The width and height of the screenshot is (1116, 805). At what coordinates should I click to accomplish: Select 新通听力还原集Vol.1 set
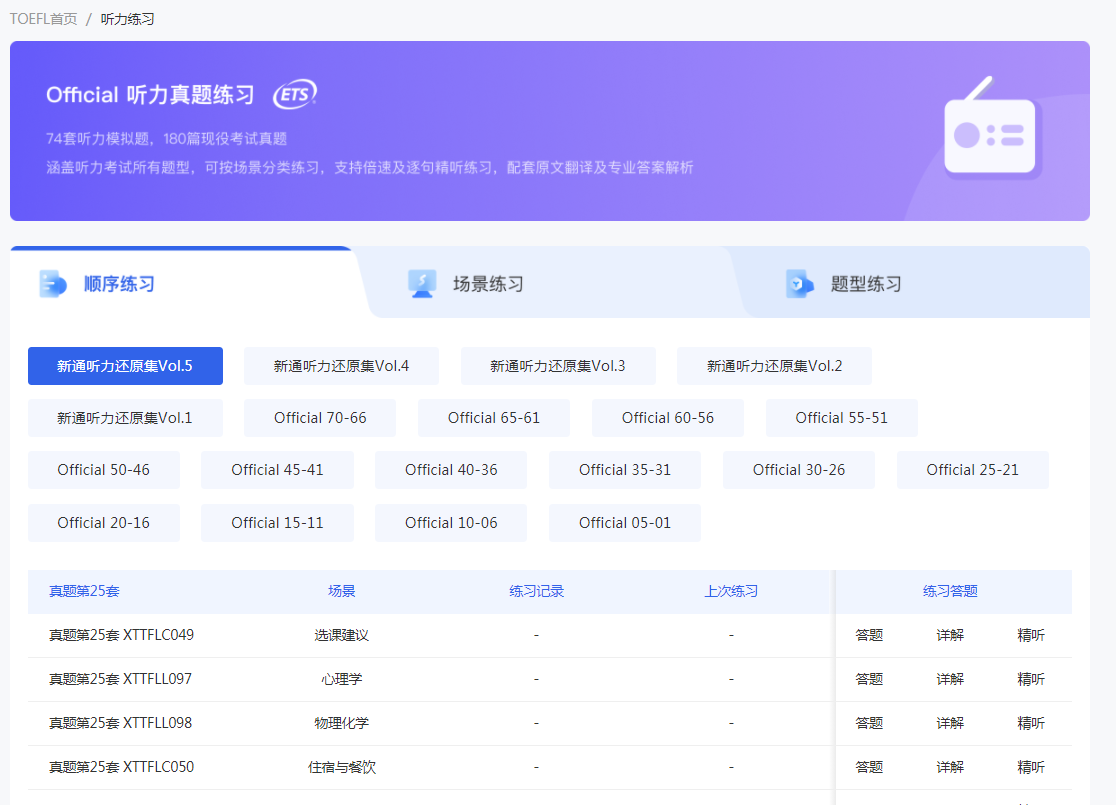click(125, 418)
